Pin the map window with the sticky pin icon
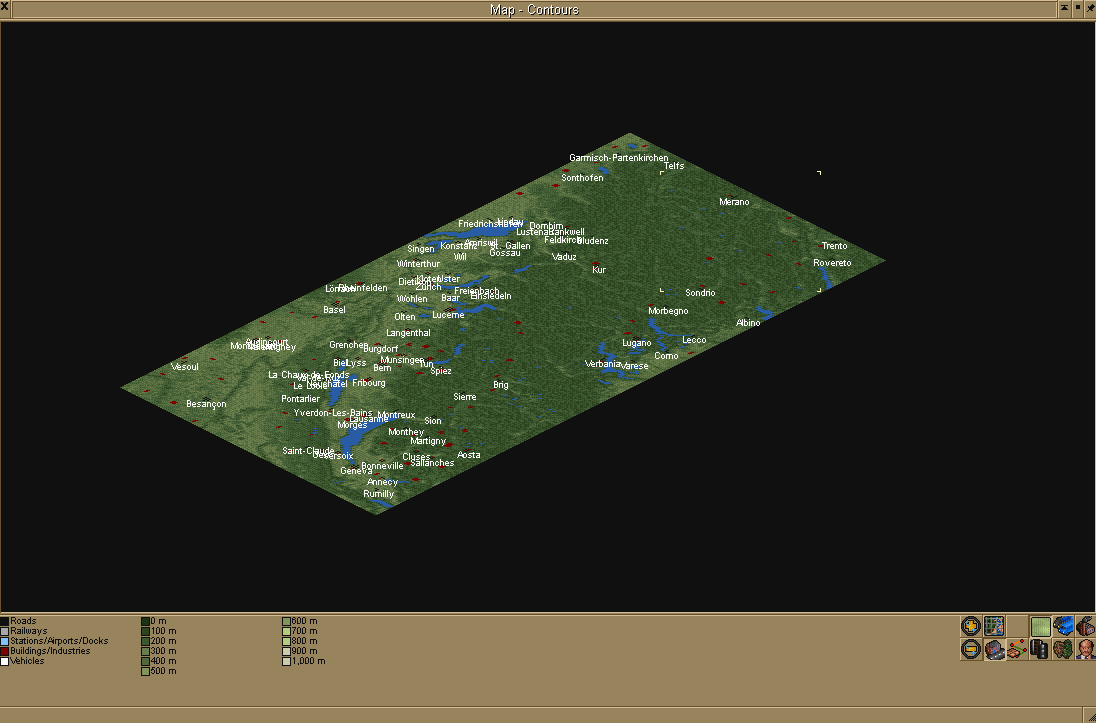The image size is (1096, 723). 1090,8
